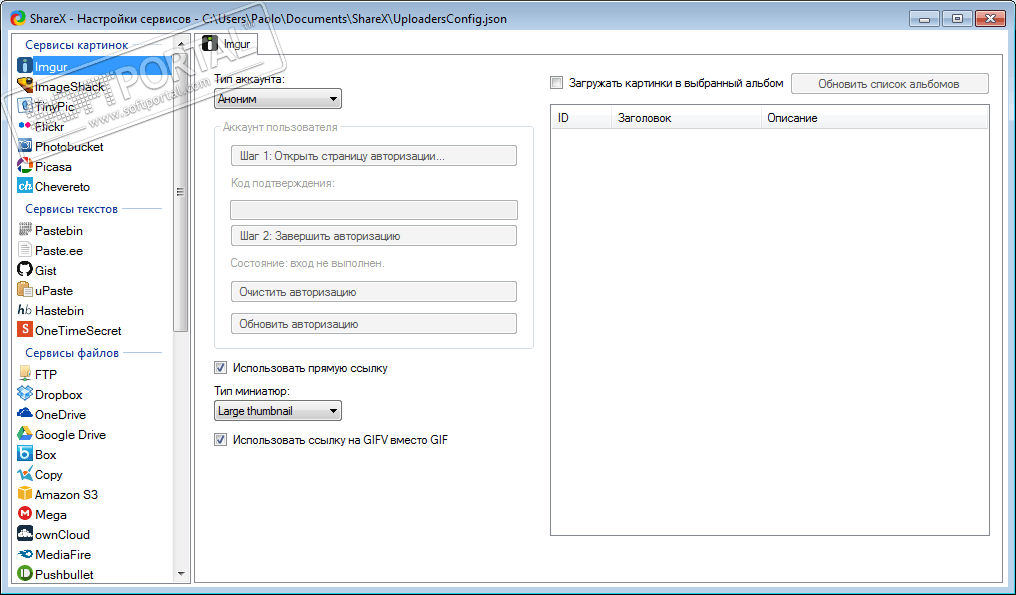Open Amazon S3 cube icon
The height and width of the screenshot is (595, 1016).
(25, 495)
